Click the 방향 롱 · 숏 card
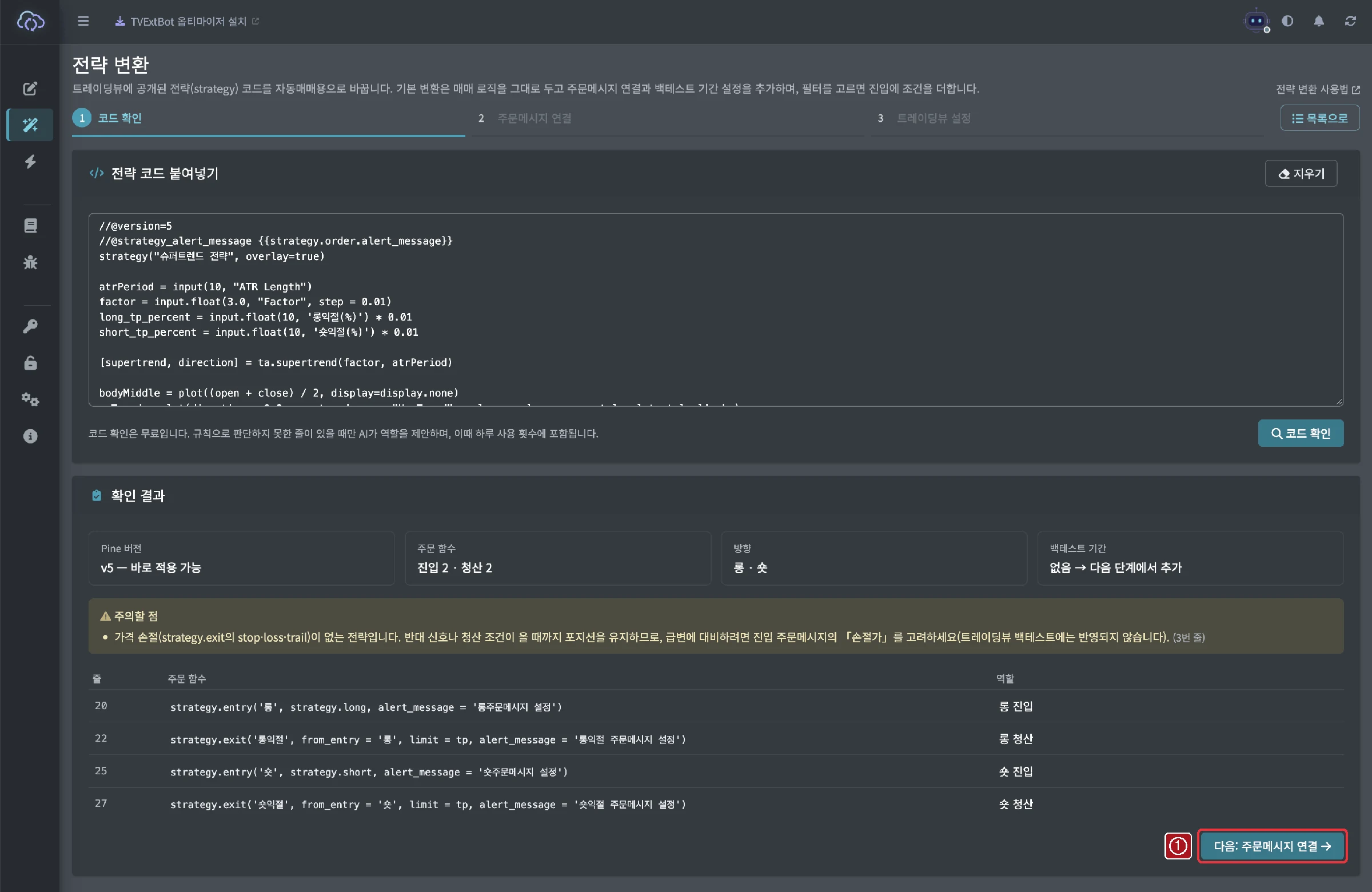 (874, 558)
